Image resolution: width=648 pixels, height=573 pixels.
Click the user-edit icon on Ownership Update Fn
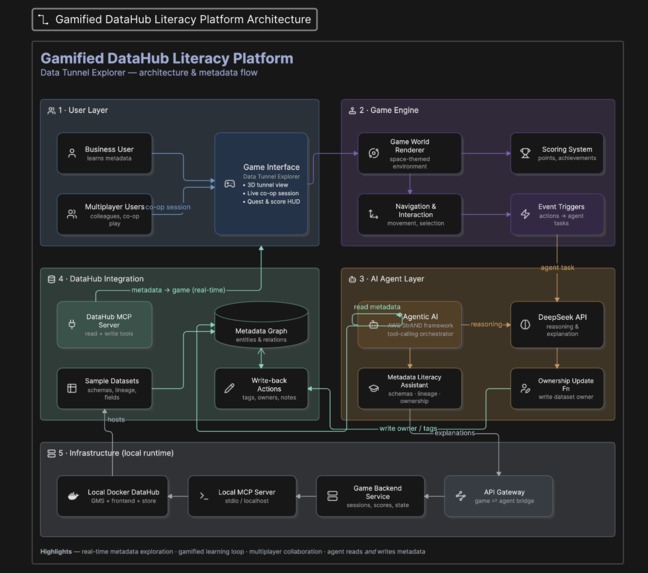525,388
